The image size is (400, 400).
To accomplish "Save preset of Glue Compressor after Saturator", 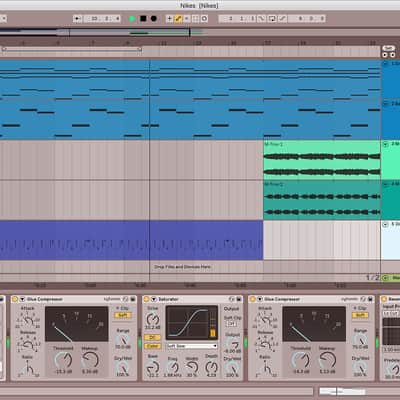I will 370,299.
